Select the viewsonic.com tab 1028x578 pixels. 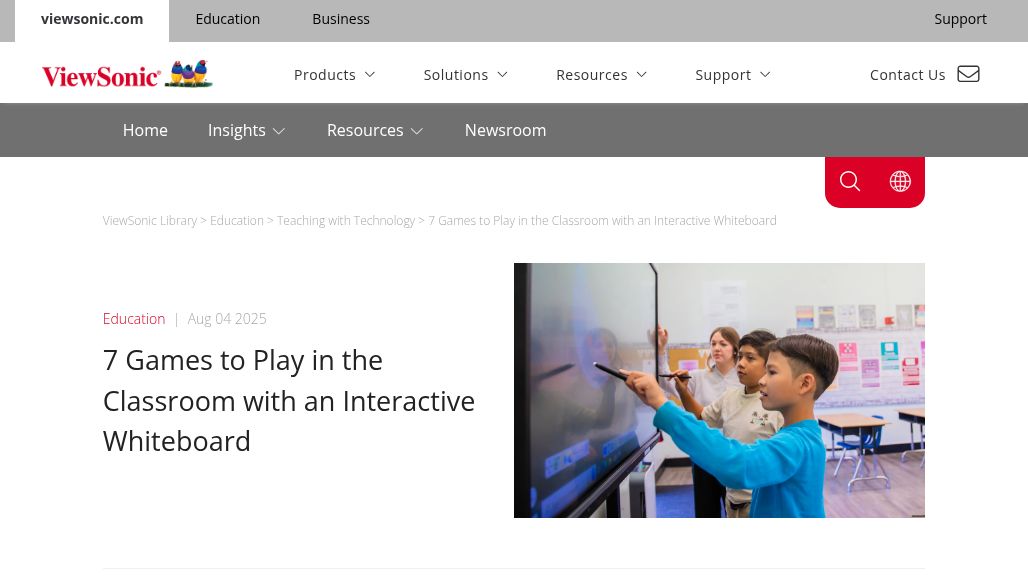coord(92,19)
